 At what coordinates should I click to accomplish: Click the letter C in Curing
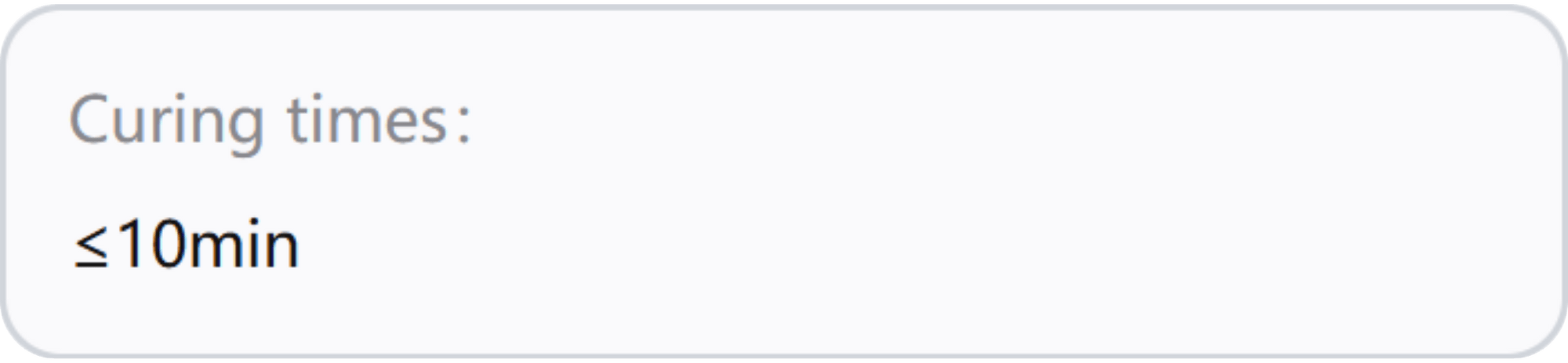click(x=87, y=119)
